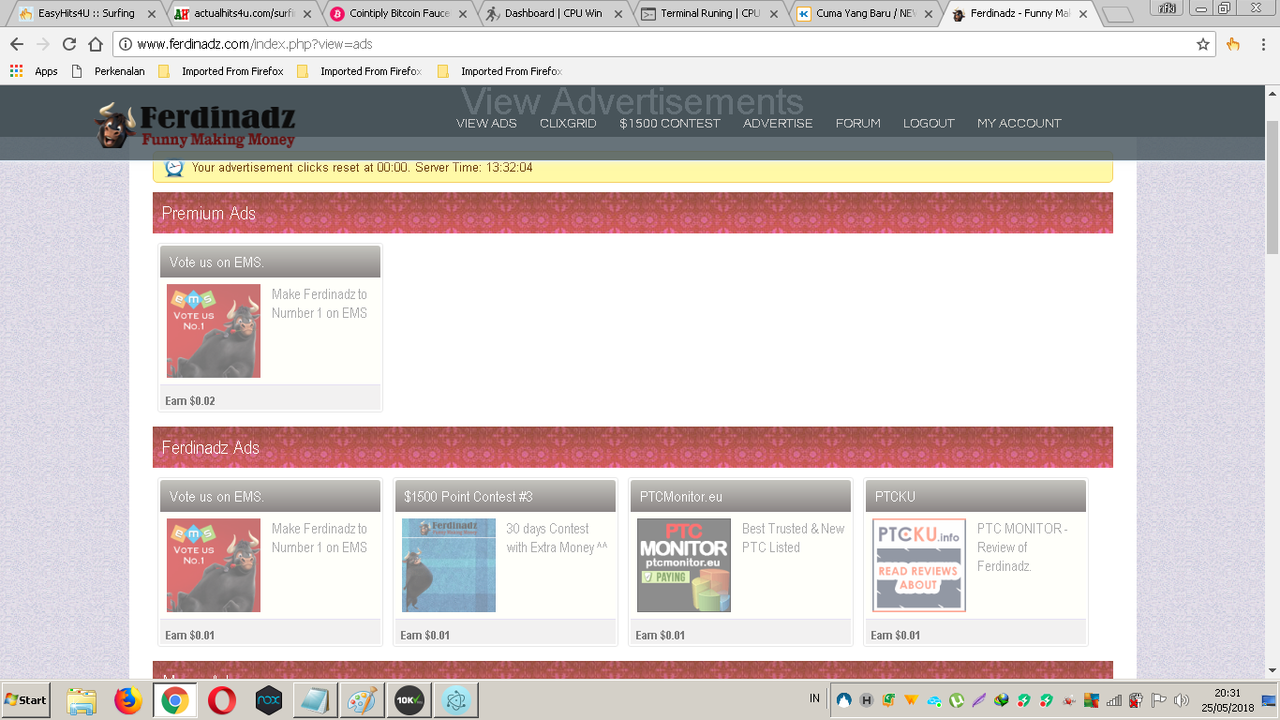
Task: Open the Chrome three-dot menu
Action: (x=1261, y=44)
